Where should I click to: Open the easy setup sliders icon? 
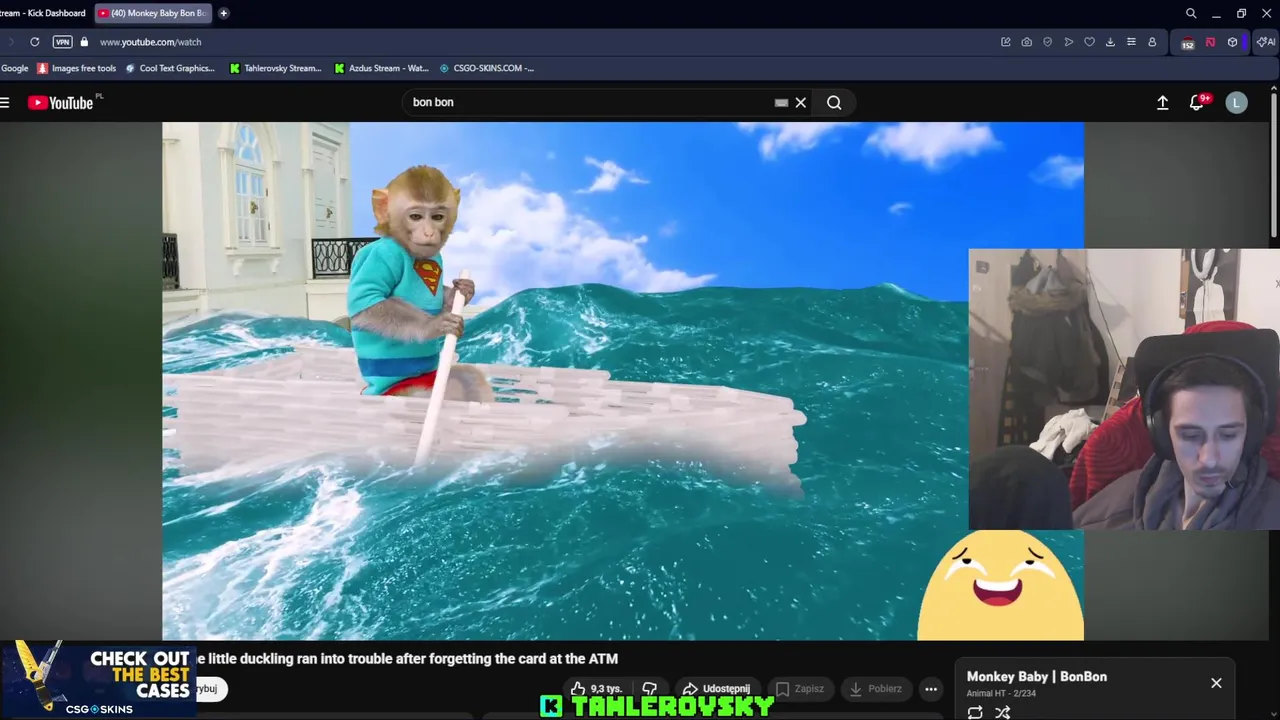coord(1131,42)
